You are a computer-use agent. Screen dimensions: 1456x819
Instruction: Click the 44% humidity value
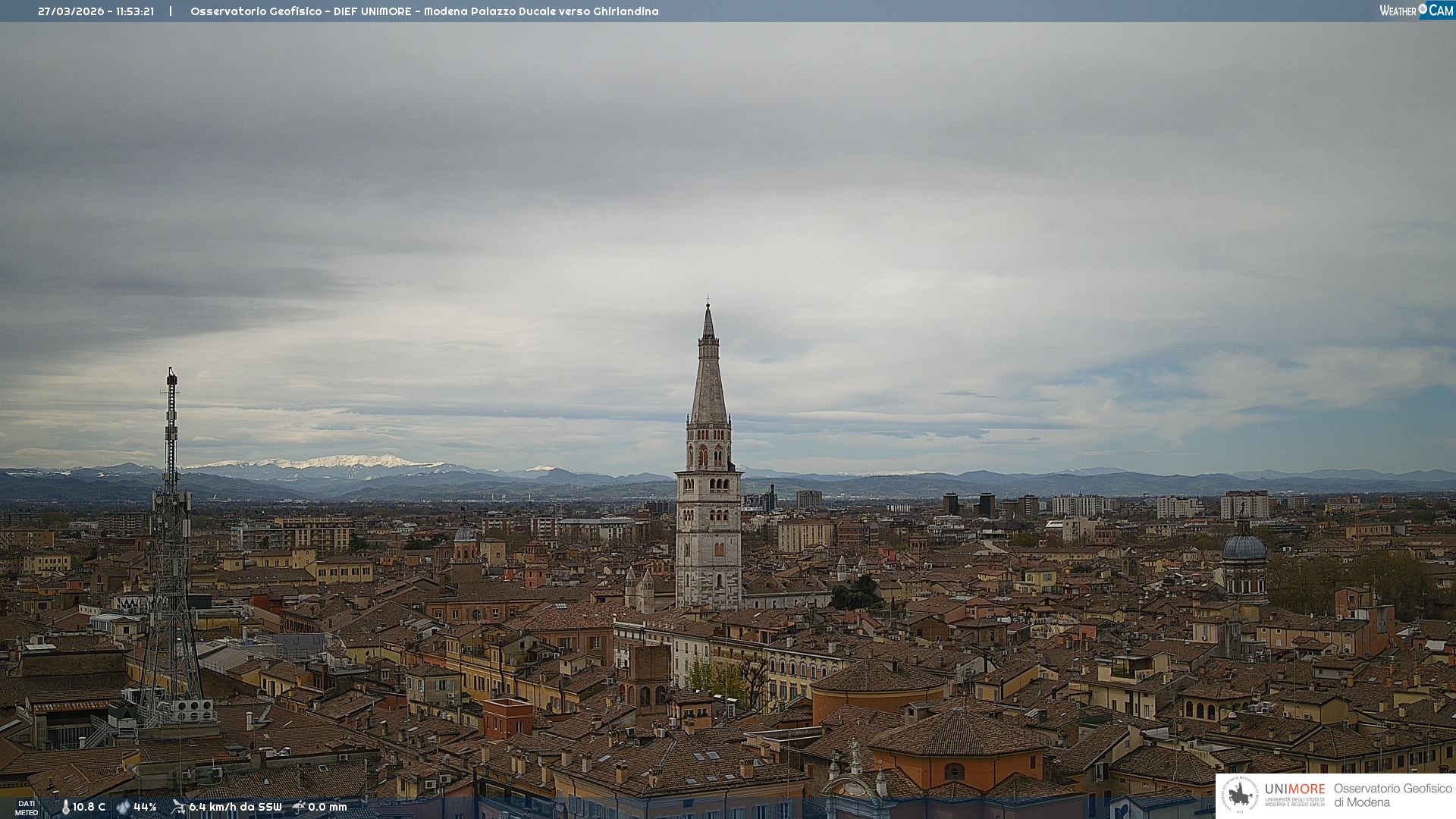coord(145,807)
